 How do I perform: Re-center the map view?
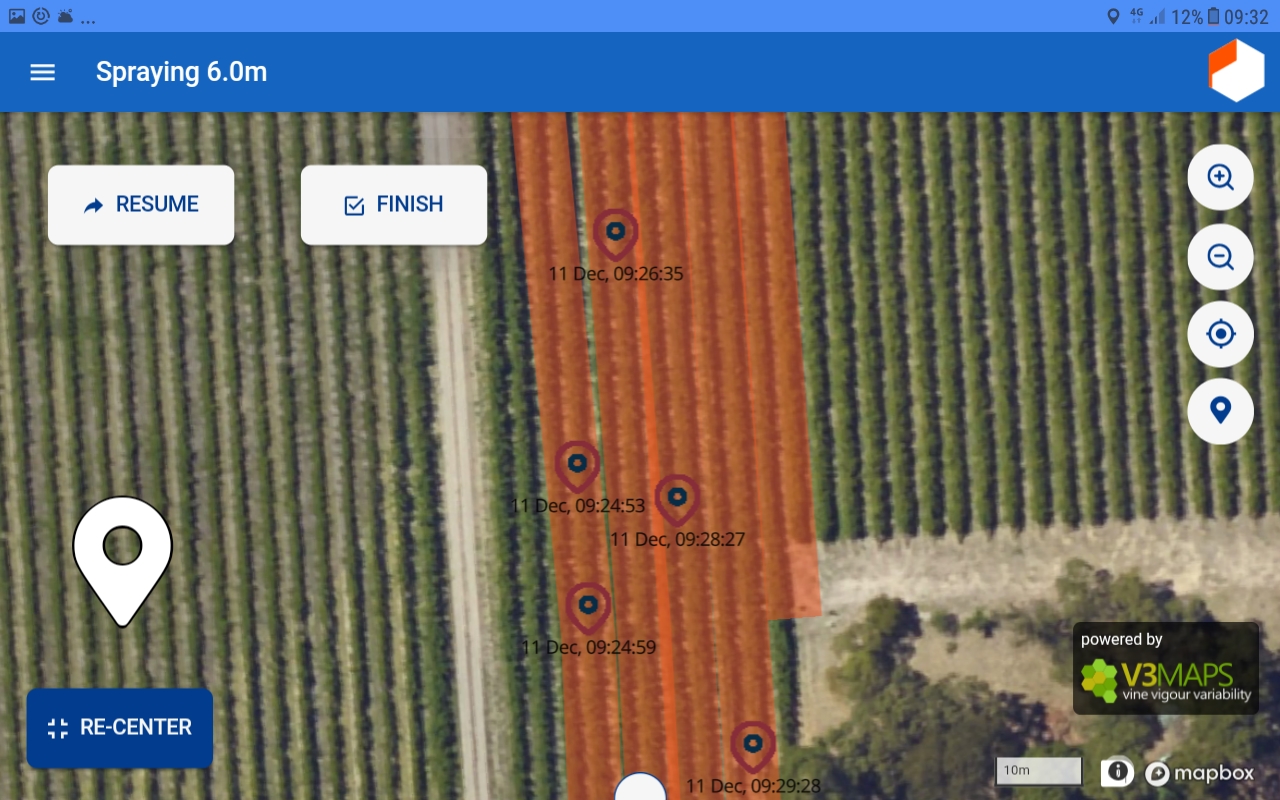click(120, 728)
